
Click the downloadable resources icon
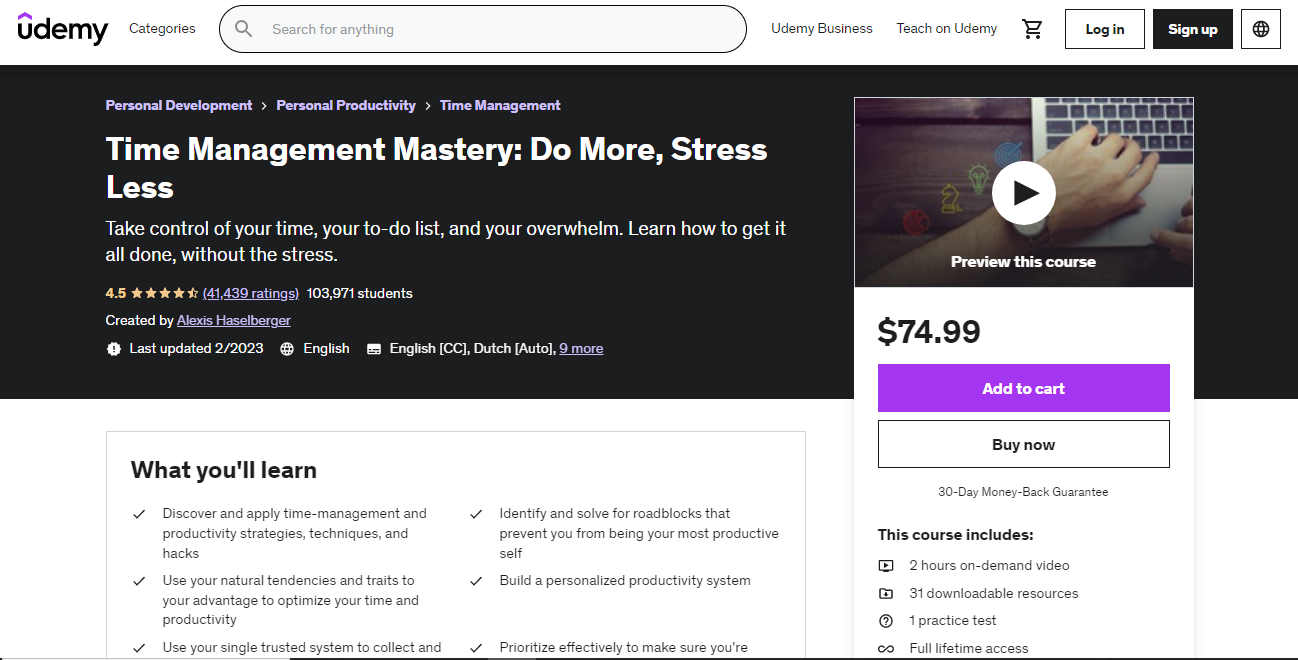886,593
